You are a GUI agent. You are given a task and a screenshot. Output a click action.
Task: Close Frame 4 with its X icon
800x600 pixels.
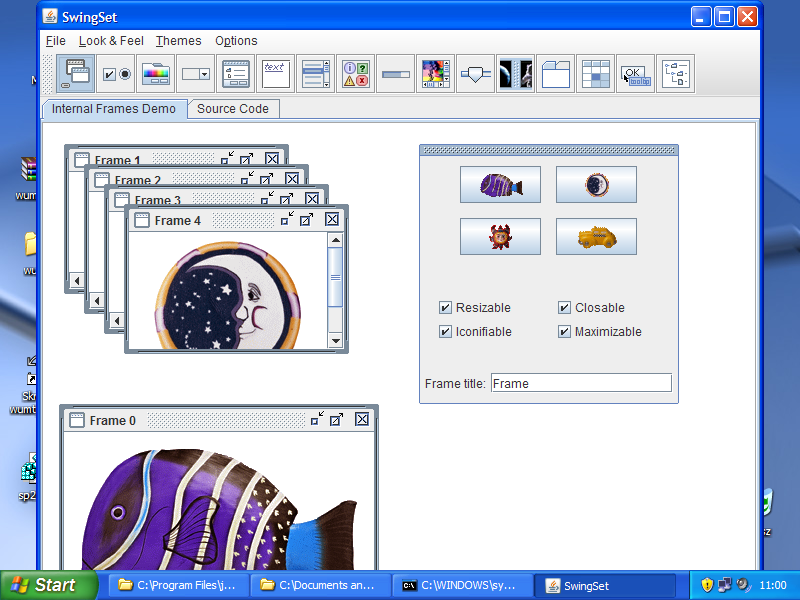tap(332, 219)
